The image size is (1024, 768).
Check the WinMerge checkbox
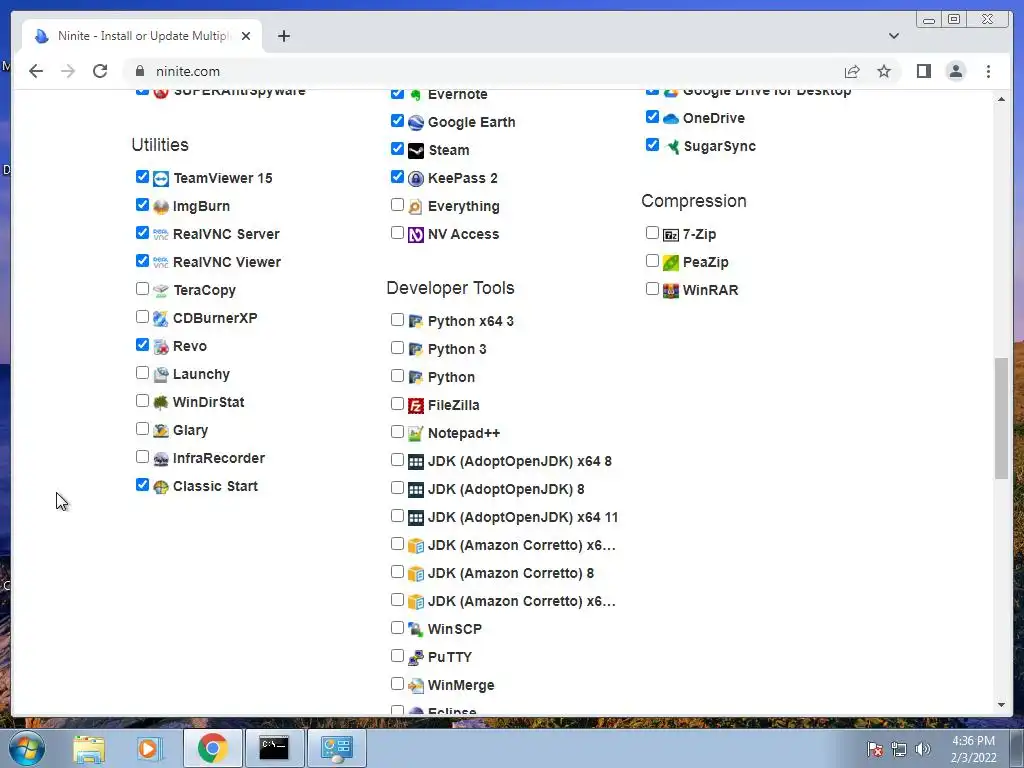(397, 684)
